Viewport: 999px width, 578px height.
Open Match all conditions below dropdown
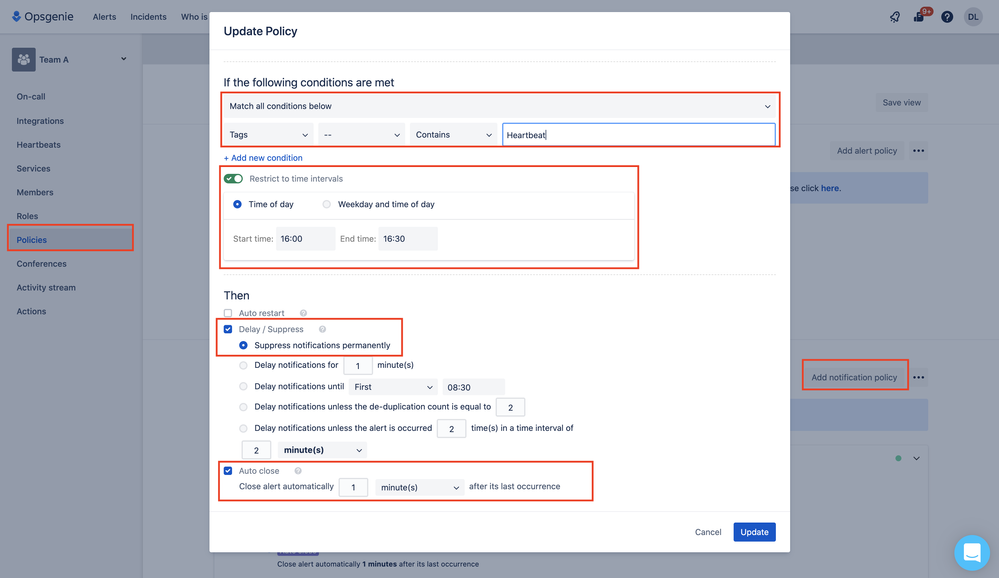click(x=500, y=106)
